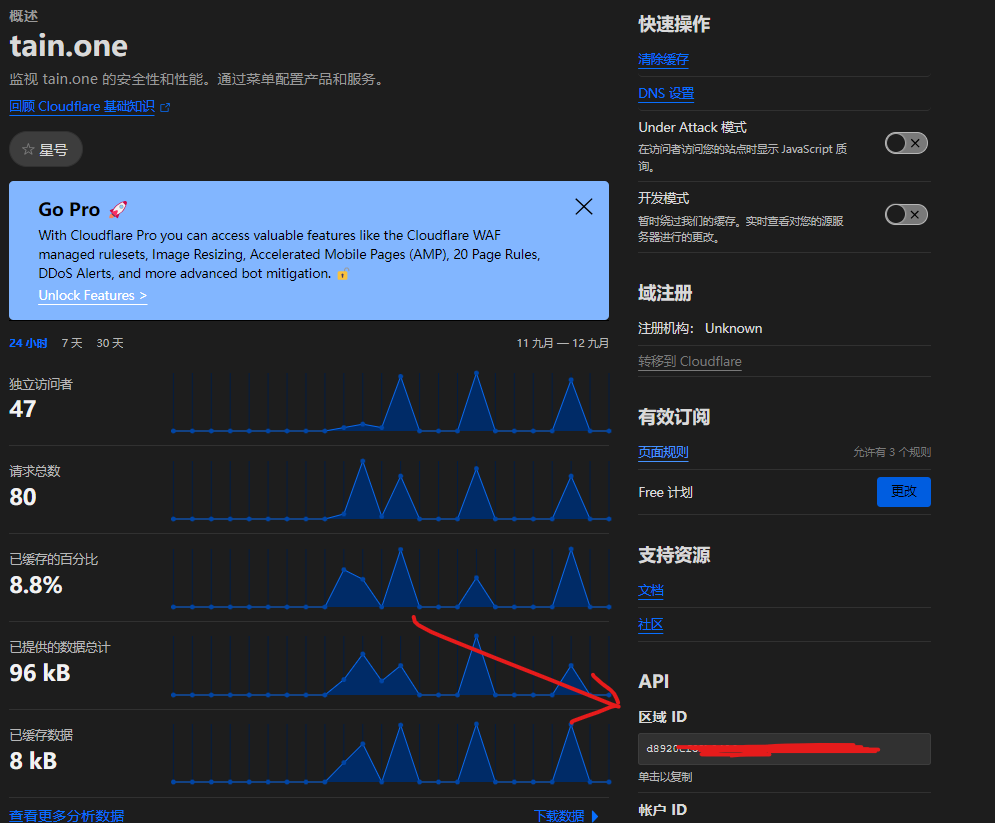Click the rocket icon next to Go Pro
Screen dimensions: 995x823
[118, 209]
